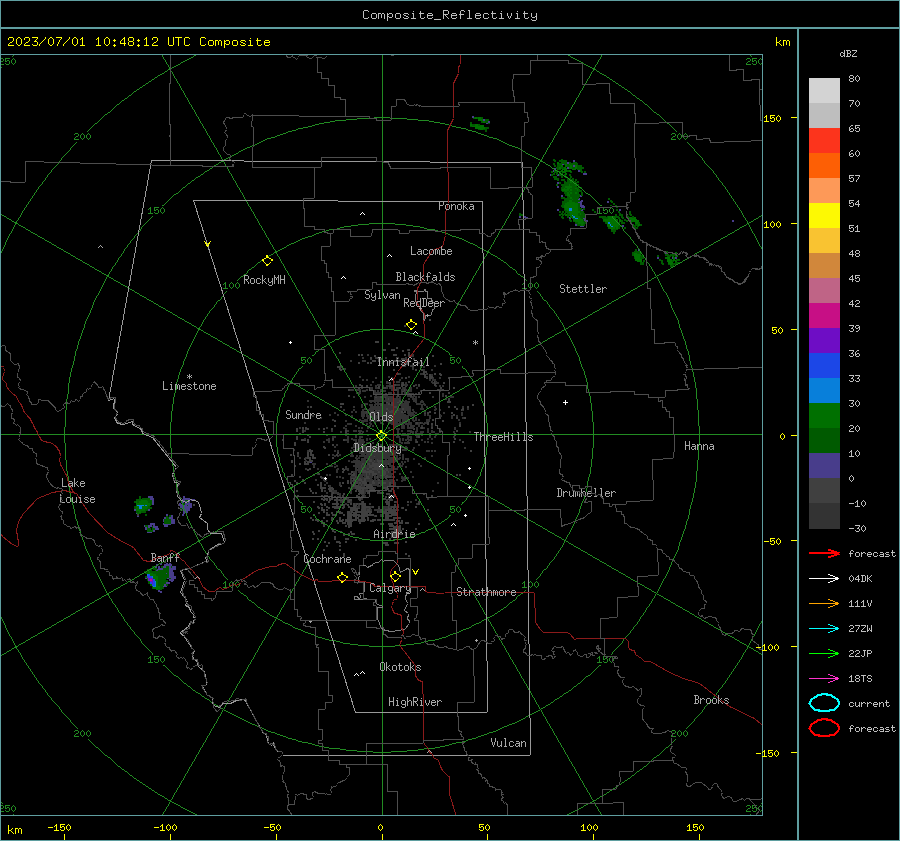The width and height of the screenshot is (900, 841).
Task: Click the Stettler city label
Action: click(583, 289)
